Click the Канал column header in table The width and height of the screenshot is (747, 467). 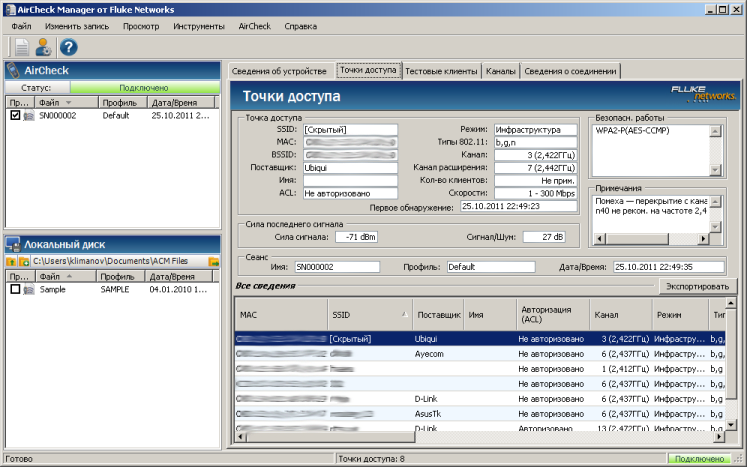[x=621, y=315]
